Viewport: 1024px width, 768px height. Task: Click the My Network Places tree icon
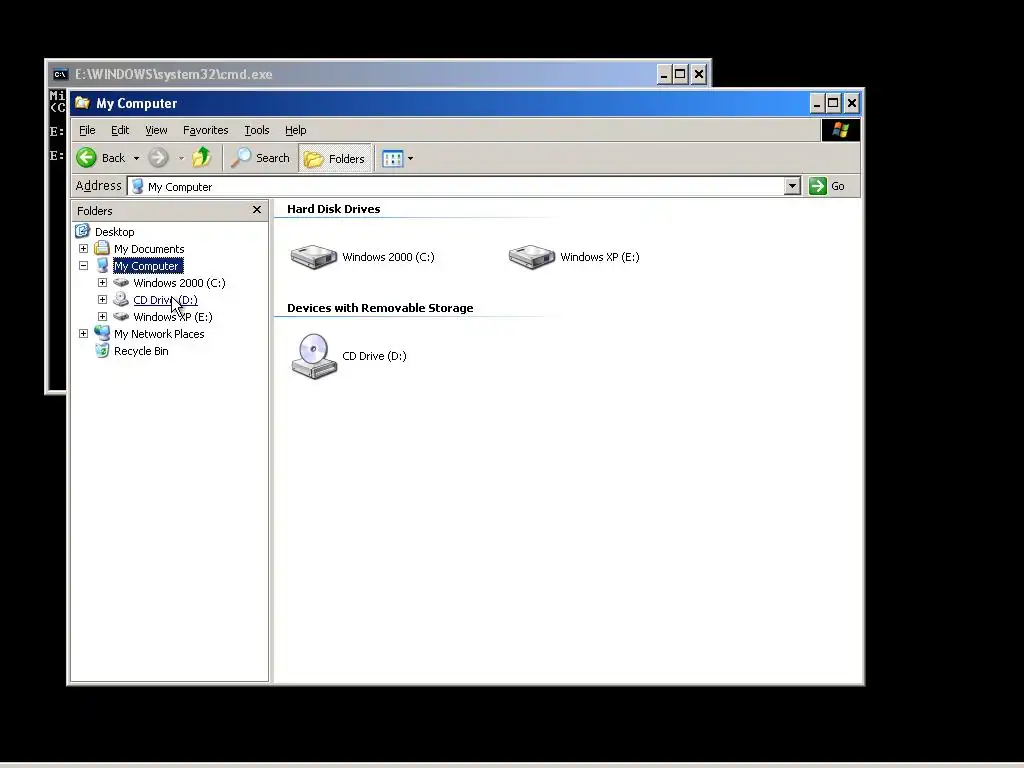click(102, 333)
